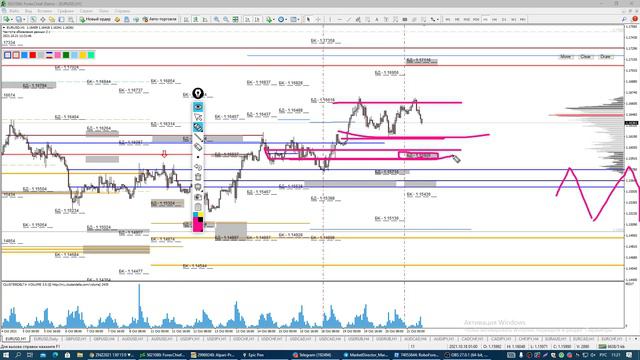This screenshot has height=360, width=640.
Task: Toggle the Navigator panel icon
Action: tap(52, 19)
